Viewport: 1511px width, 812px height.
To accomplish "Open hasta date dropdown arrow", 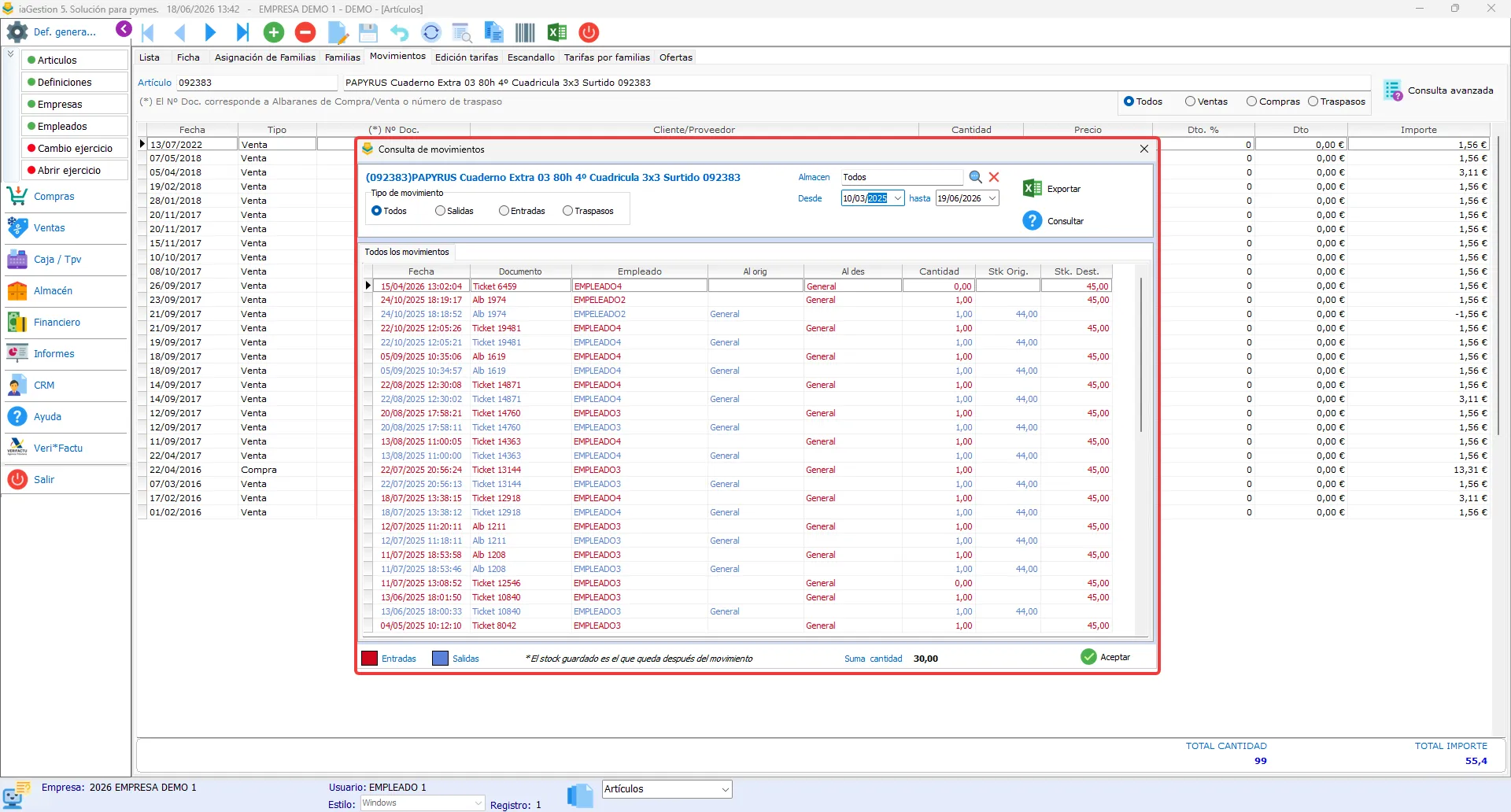I will point(992,198).
